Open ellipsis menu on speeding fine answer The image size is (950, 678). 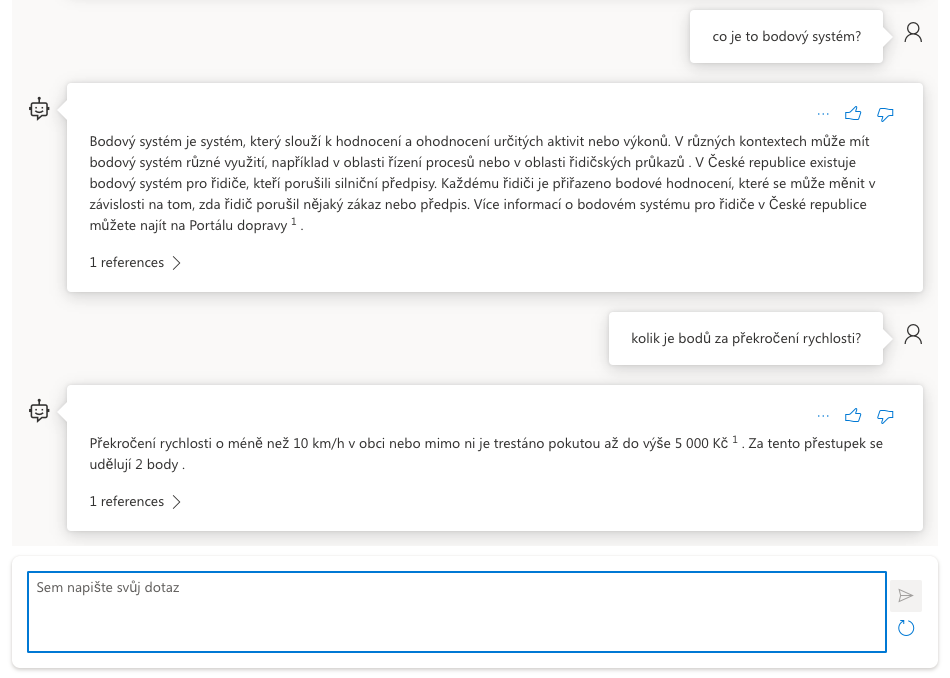[x=823, y=415]
